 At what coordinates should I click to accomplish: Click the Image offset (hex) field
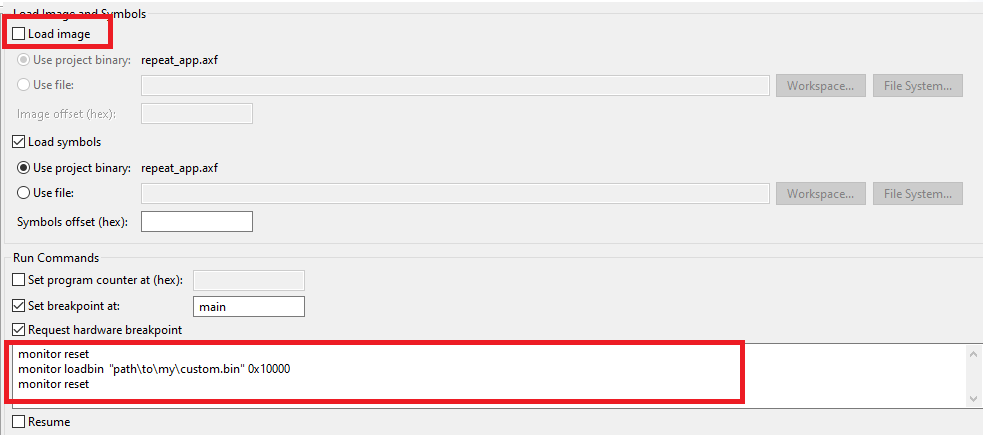click(x=197, y=114)
